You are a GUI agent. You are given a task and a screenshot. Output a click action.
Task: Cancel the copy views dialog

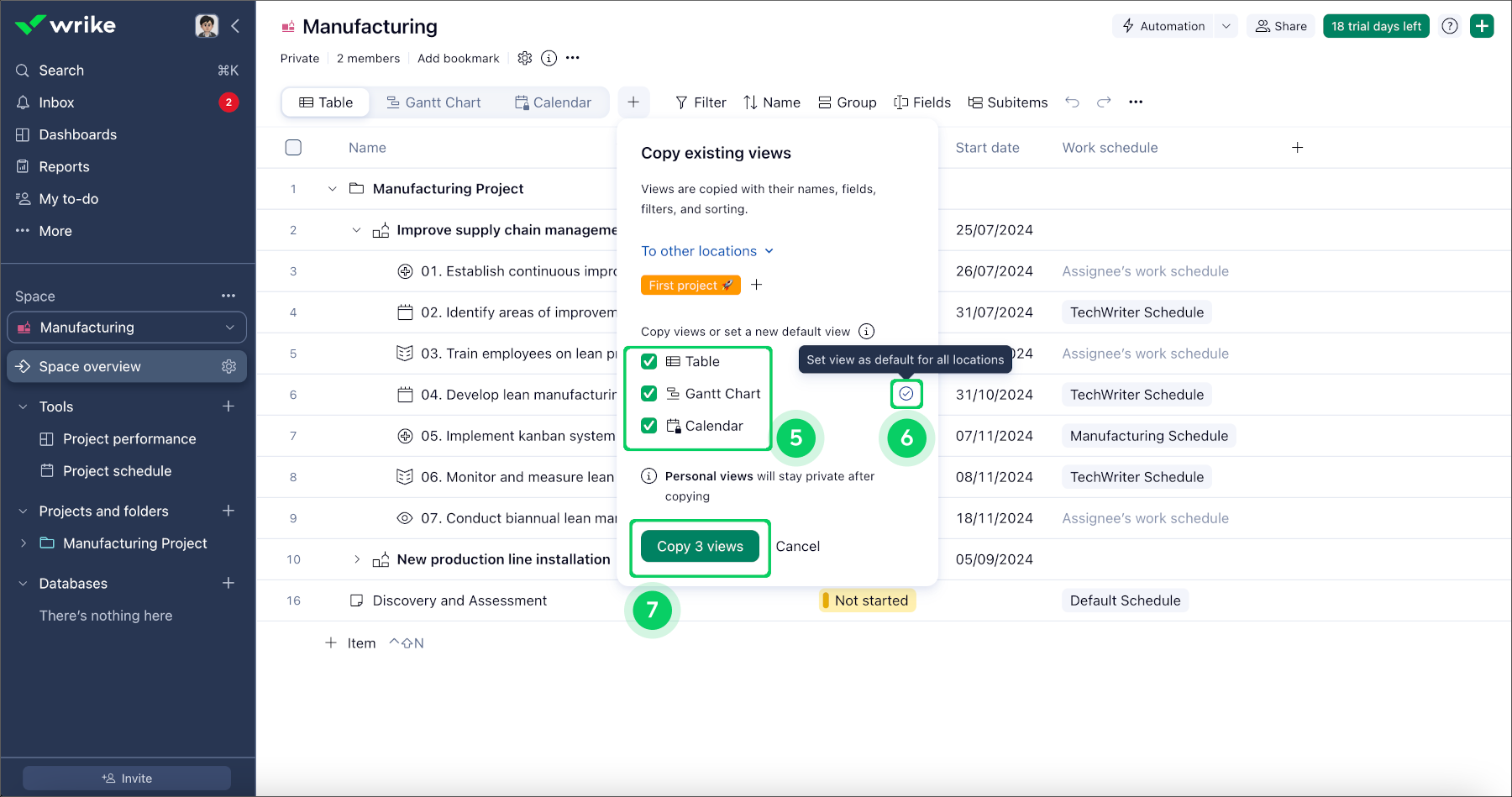tap(797, 547)
